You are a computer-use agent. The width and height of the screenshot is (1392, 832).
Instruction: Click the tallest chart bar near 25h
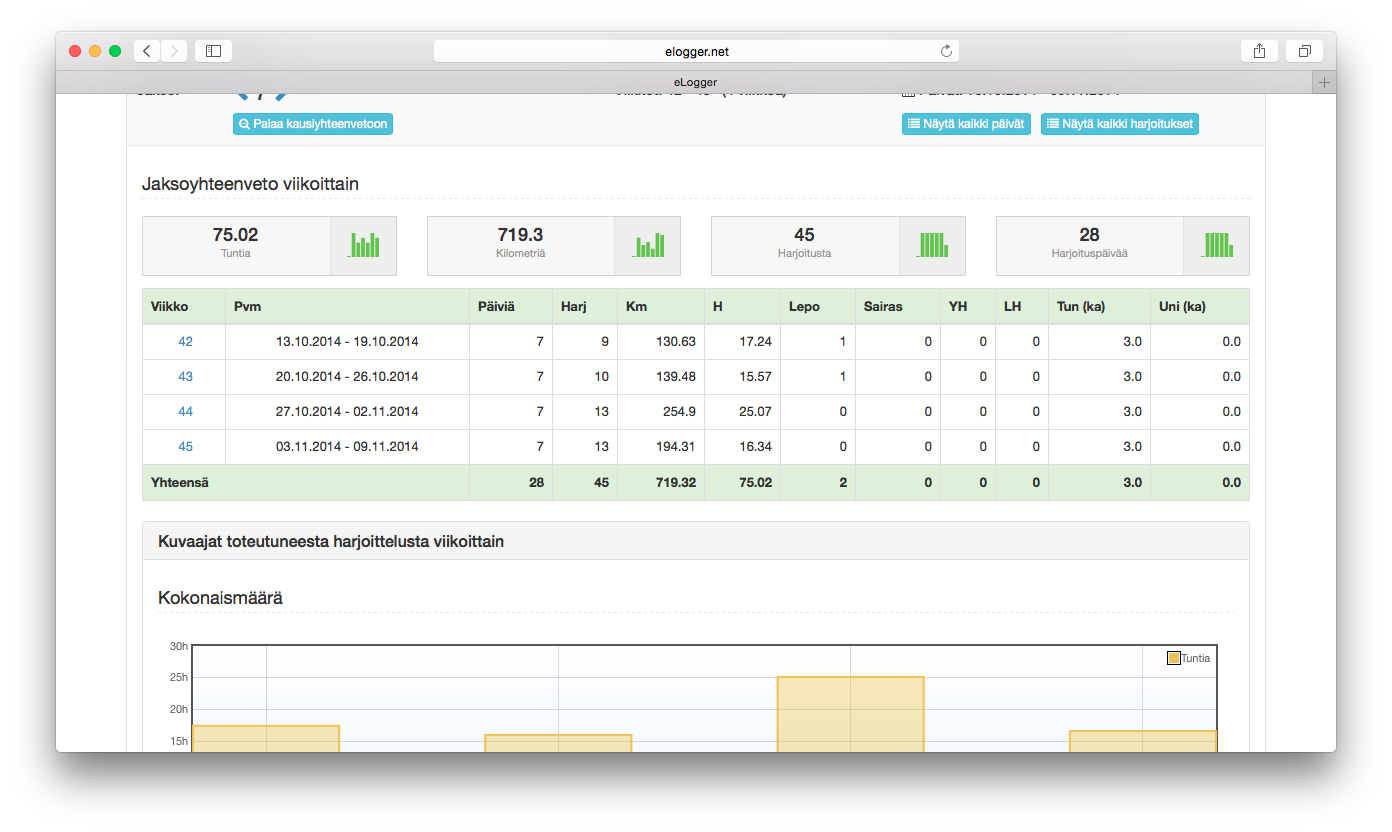[850, 714]
